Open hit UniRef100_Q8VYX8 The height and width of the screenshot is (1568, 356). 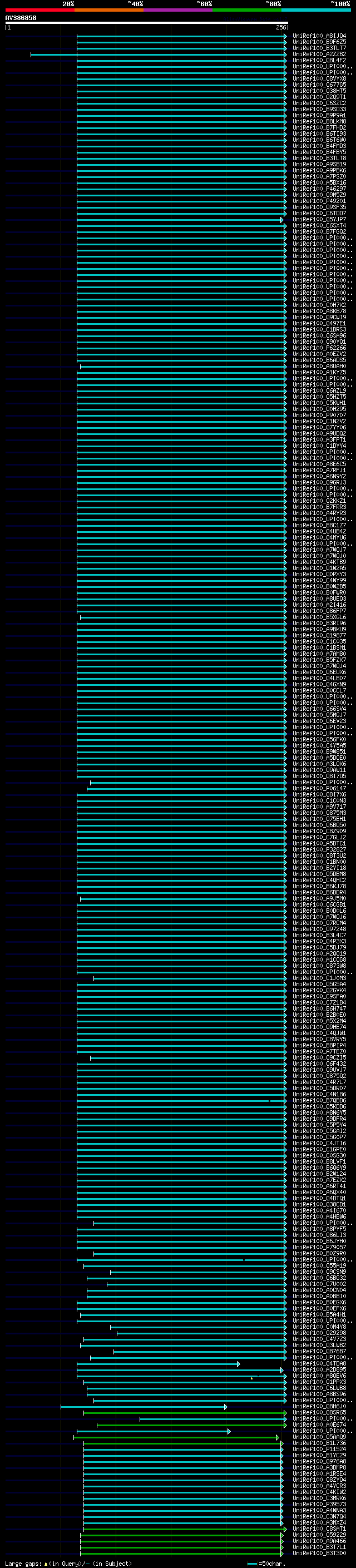(x=319, y=78)
